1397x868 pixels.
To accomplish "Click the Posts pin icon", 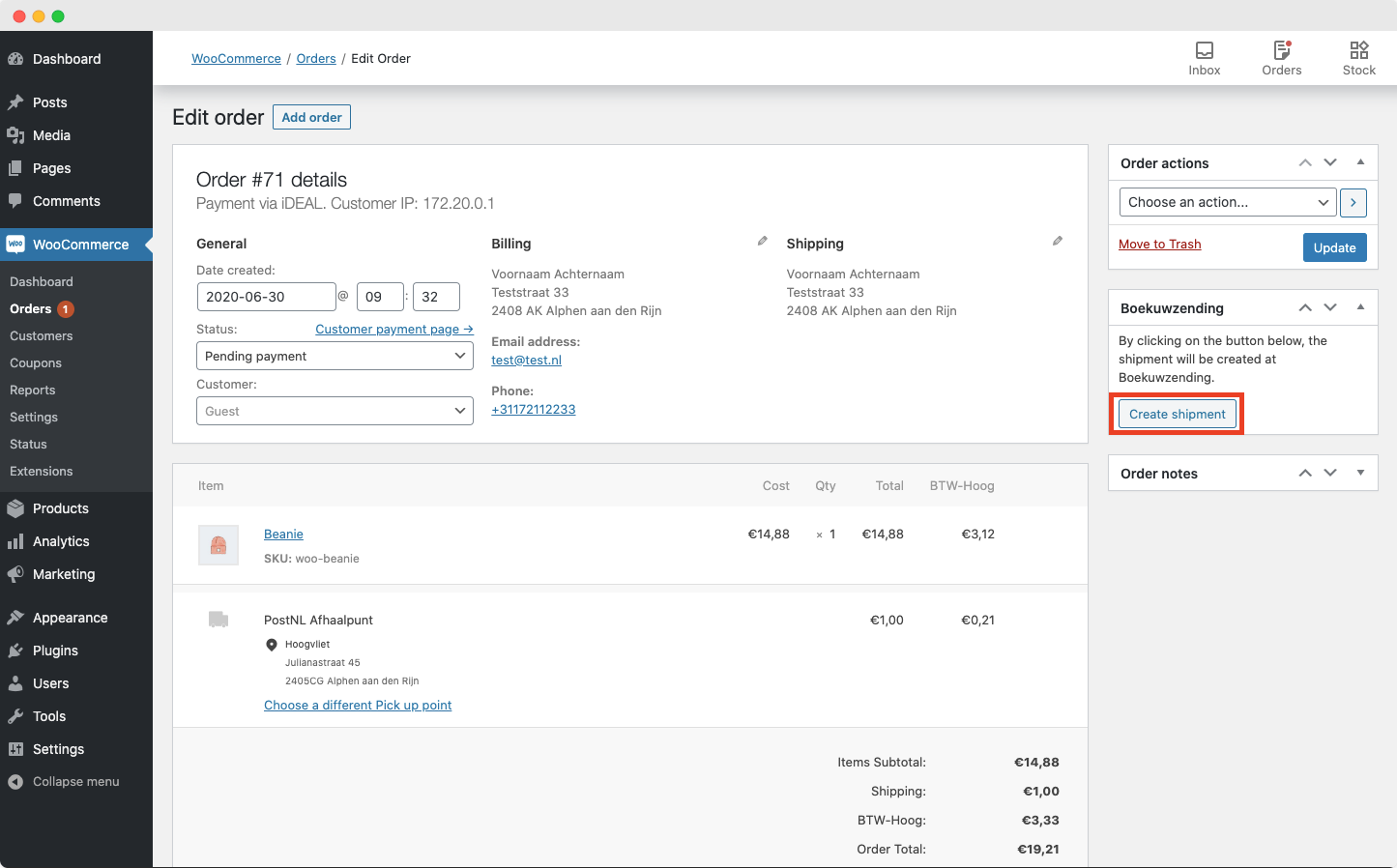I will point(15,102).
